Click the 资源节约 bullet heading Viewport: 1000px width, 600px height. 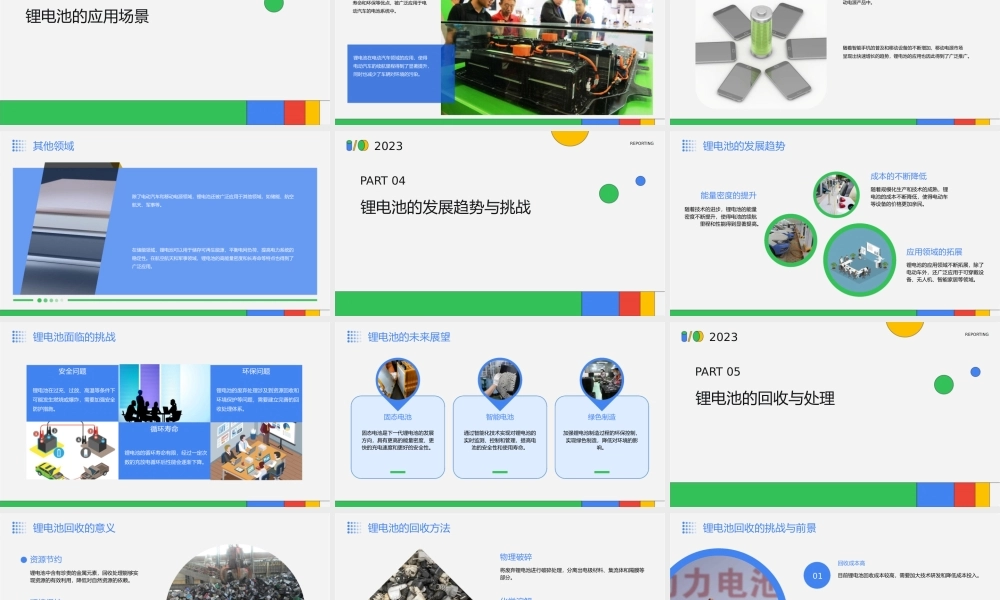pos(45,559)
